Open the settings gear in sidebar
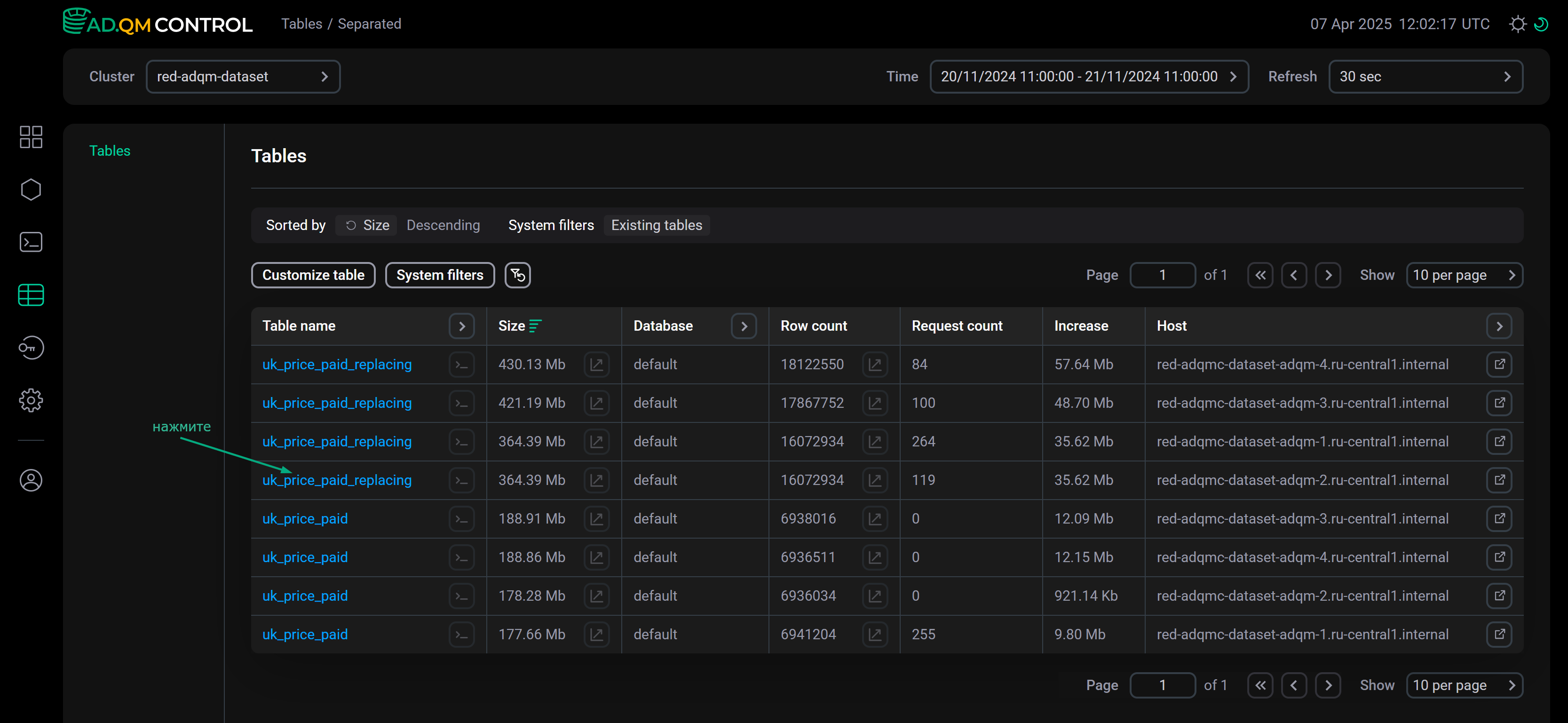The width and height of the screenshot is (1568, 723). click(31, 400)
